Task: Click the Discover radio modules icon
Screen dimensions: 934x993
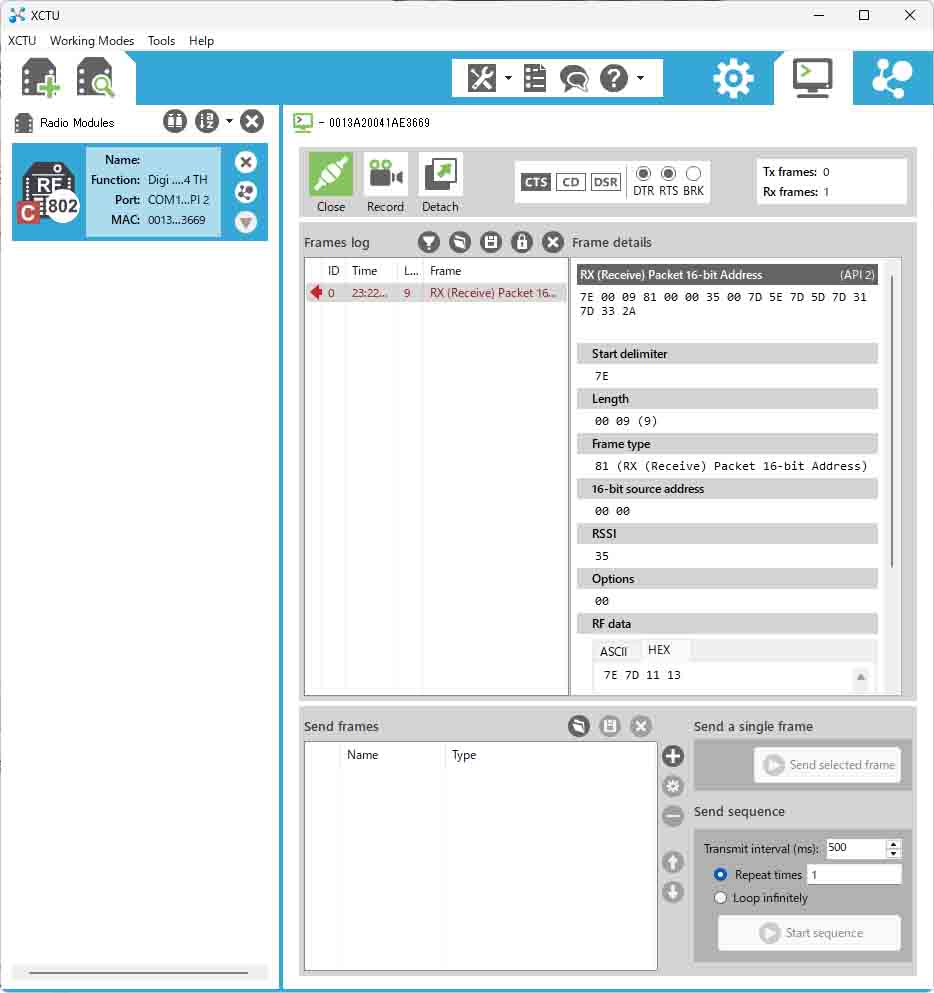Action: 95,78
